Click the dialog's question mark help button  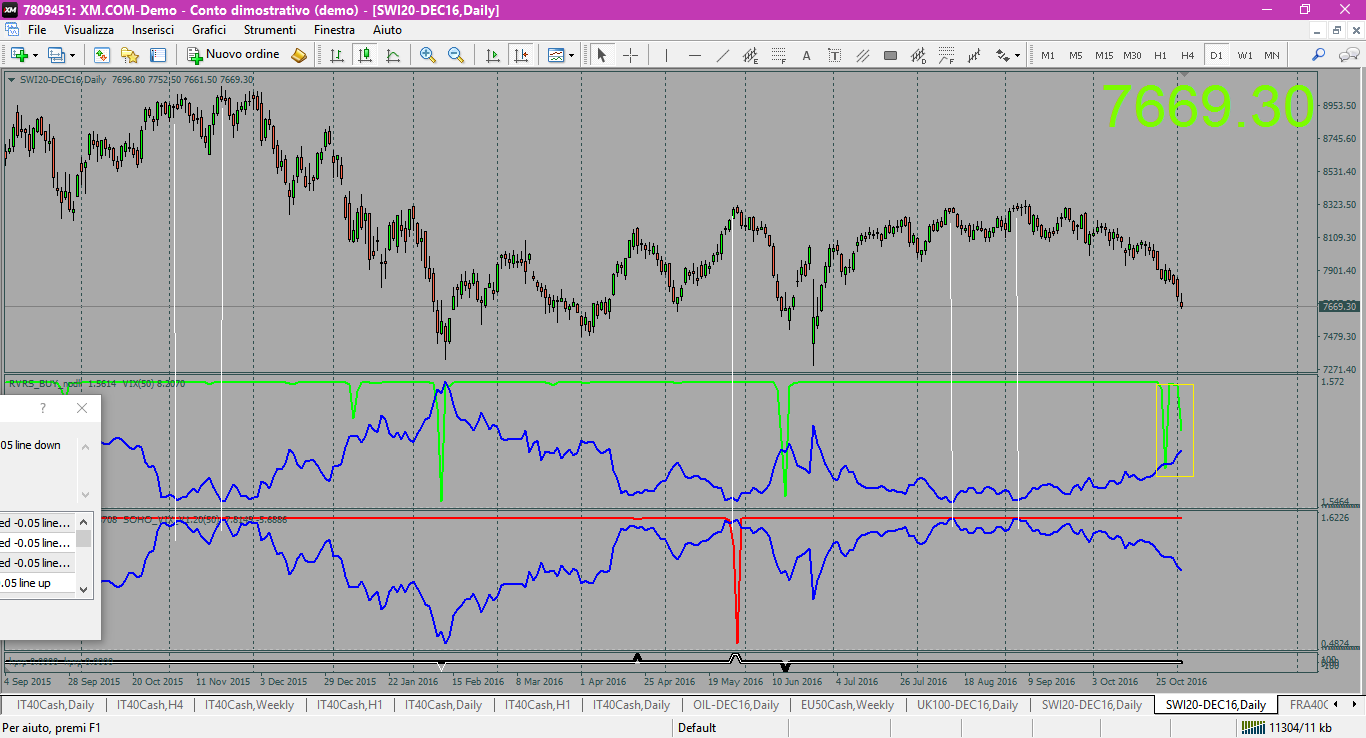43,408
